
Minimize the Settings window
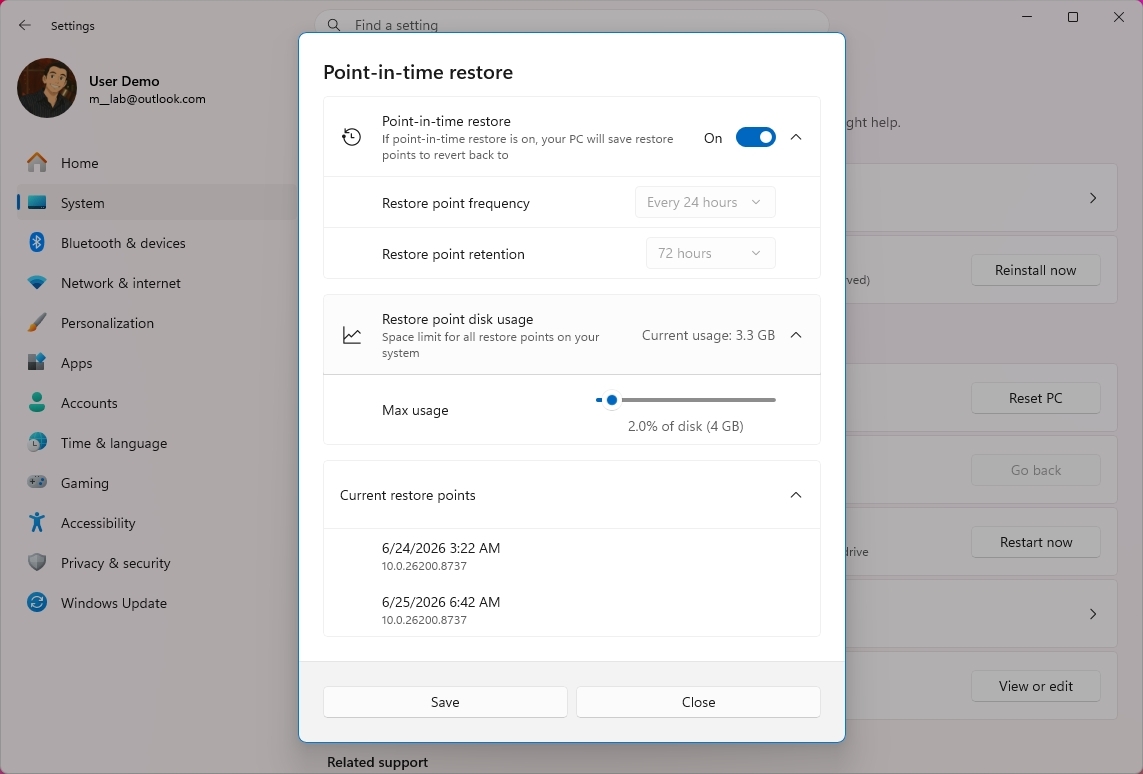(1026, 17)
